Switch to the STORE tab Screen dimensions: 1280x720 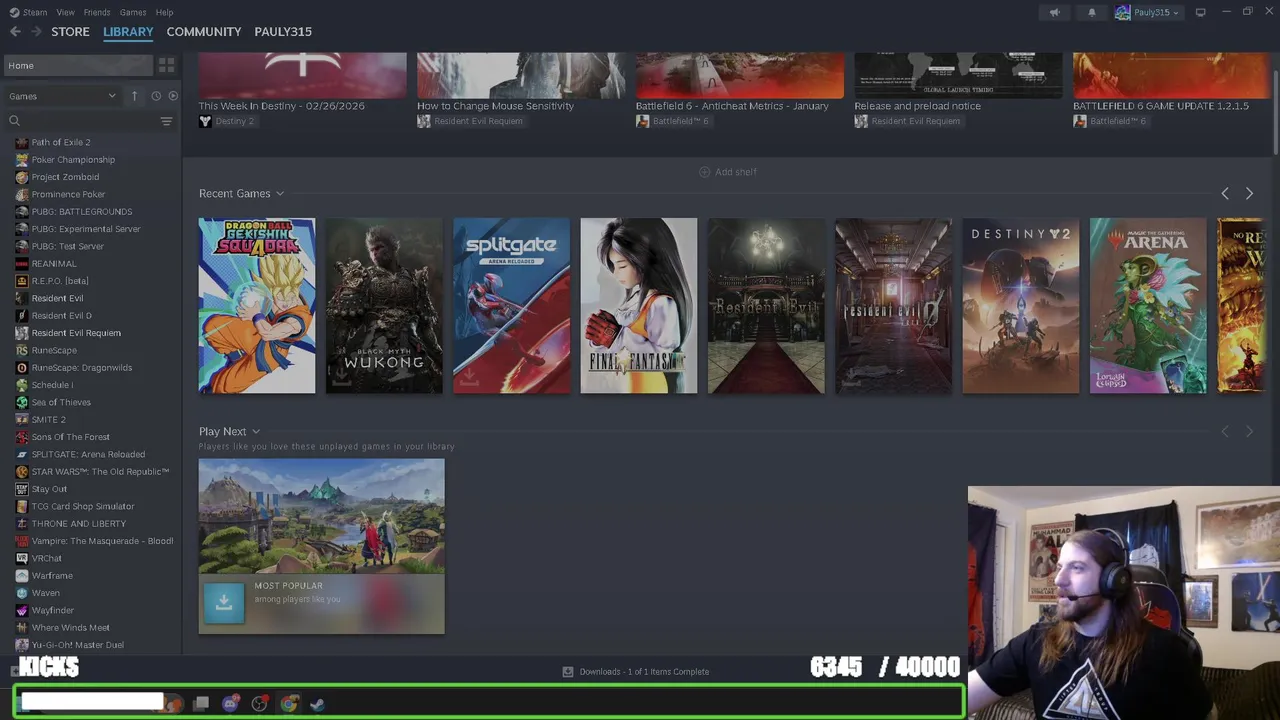[70, 32]
